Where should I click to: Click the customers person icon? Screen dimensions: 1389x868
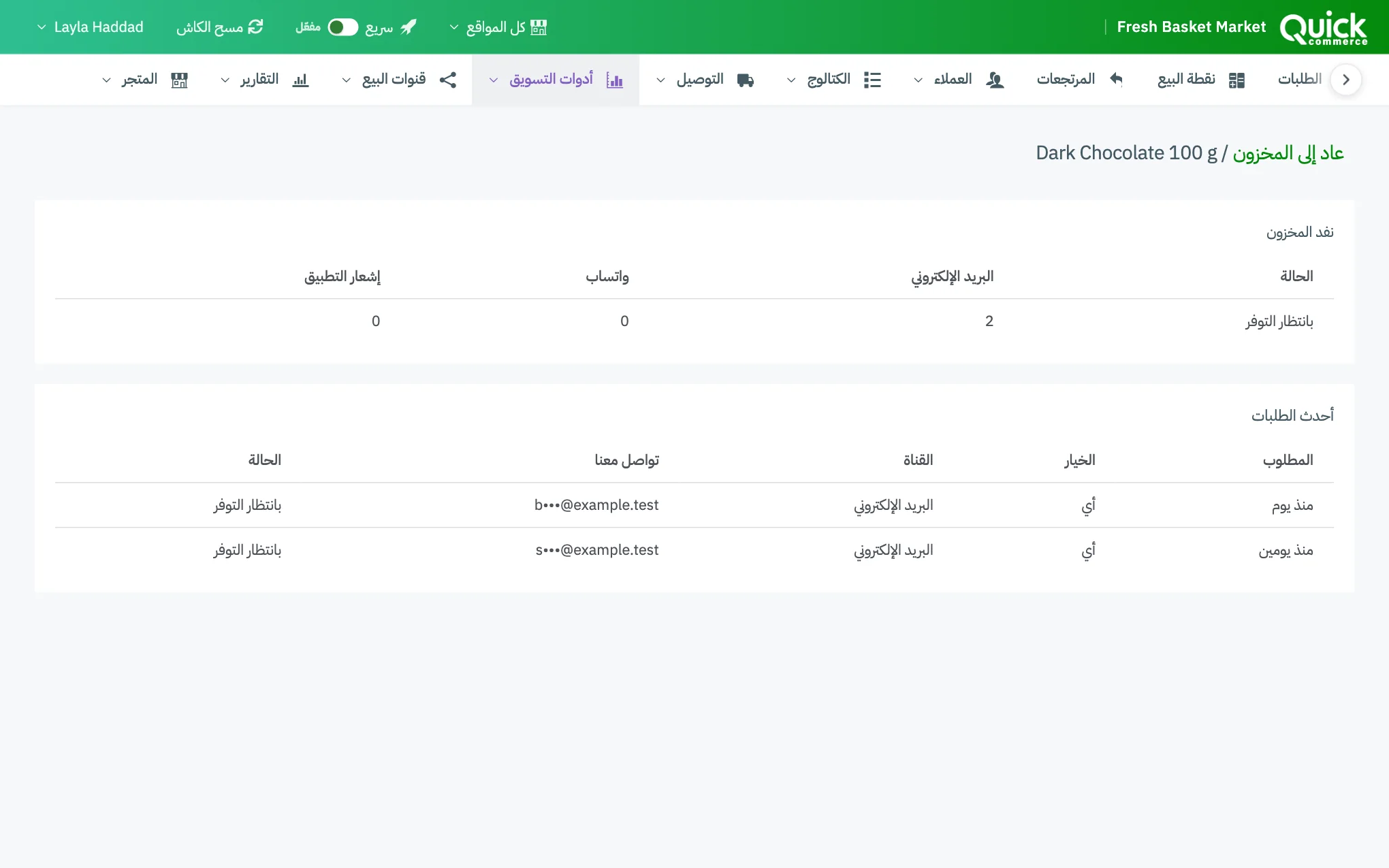[995, 80]
